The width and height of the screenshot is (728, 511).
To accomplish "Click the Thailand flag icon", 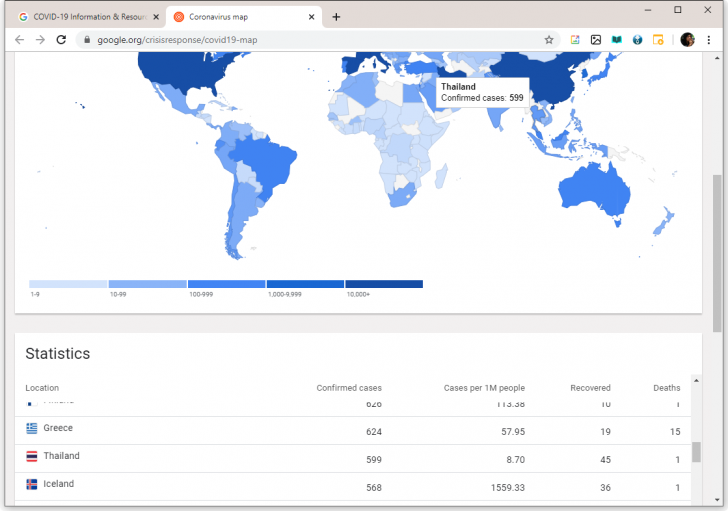I will 32,456.
